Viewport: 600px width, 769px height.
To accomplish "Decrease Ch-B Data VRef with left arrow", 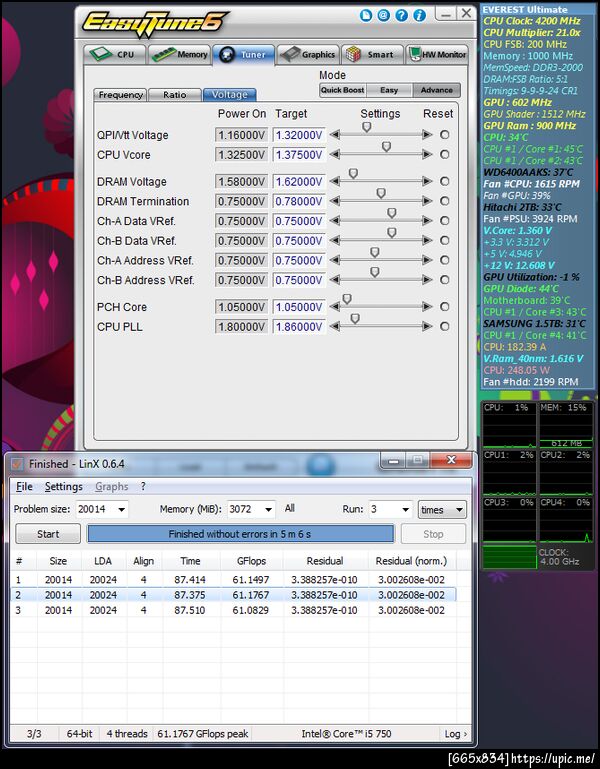I will pyautogui.click(x=335, y=240).
